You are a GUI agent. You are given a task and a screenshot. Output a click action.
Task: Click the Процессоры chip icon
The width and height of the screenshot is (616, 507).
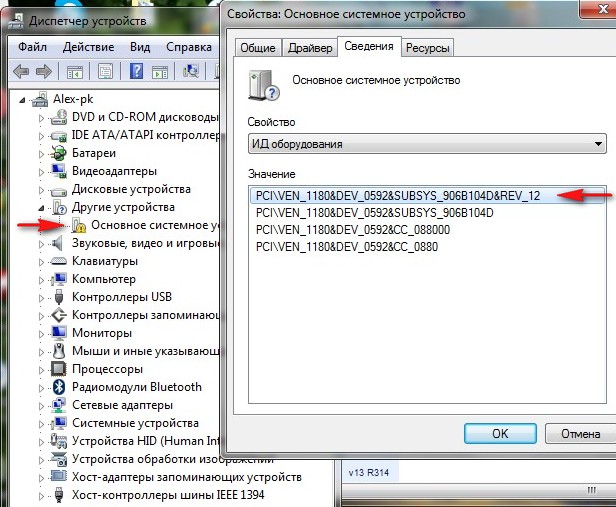59,369
